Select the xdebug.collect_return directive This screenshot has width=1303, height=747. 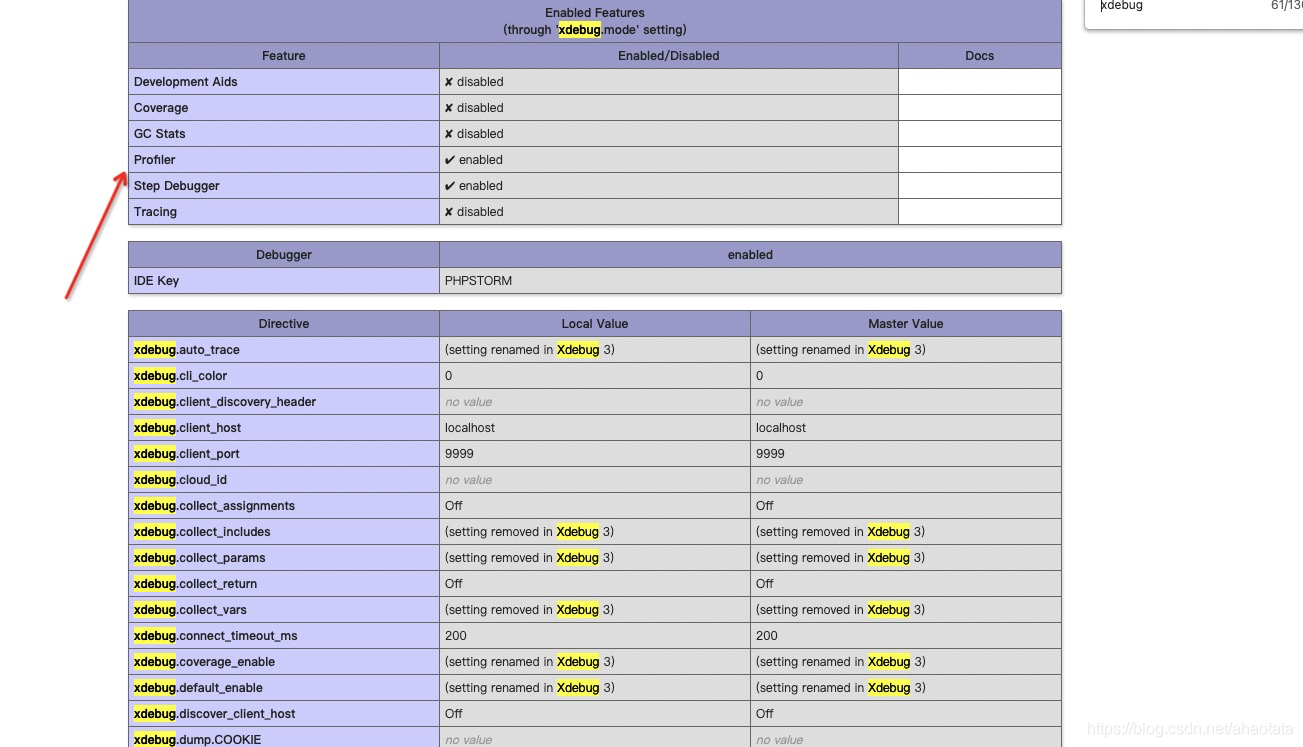195,584
